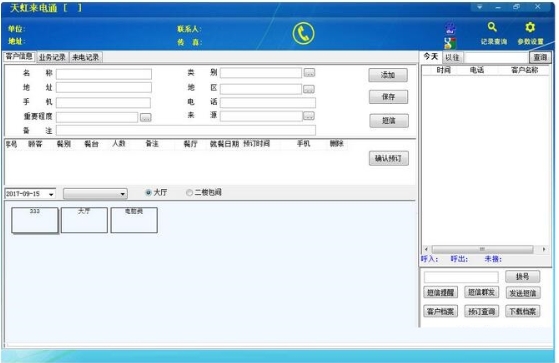Open title bar dropdown arrow menu
The height and width of the screenshot is (363, 559).
[x=479, y=7]
